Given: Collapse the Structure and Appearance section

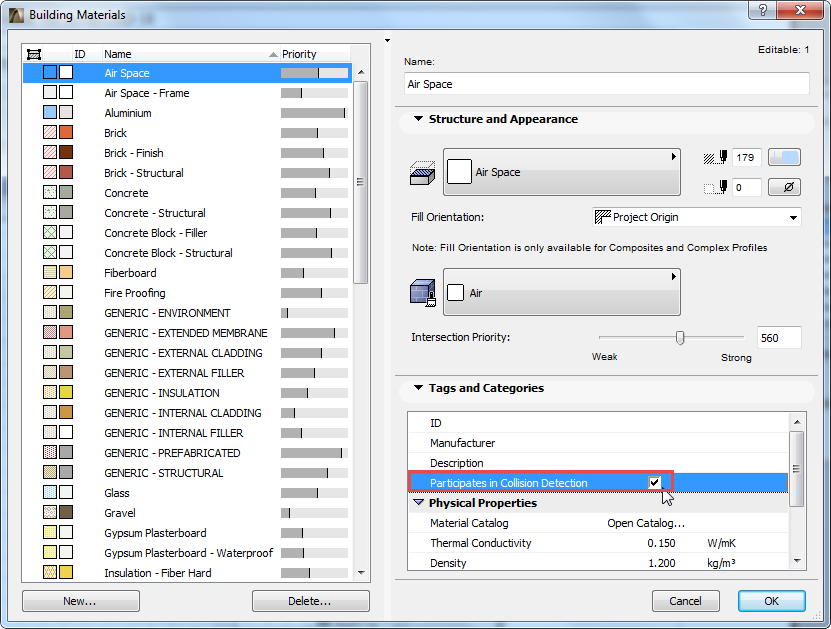Looking at the screenshot, I should point(418,119).
